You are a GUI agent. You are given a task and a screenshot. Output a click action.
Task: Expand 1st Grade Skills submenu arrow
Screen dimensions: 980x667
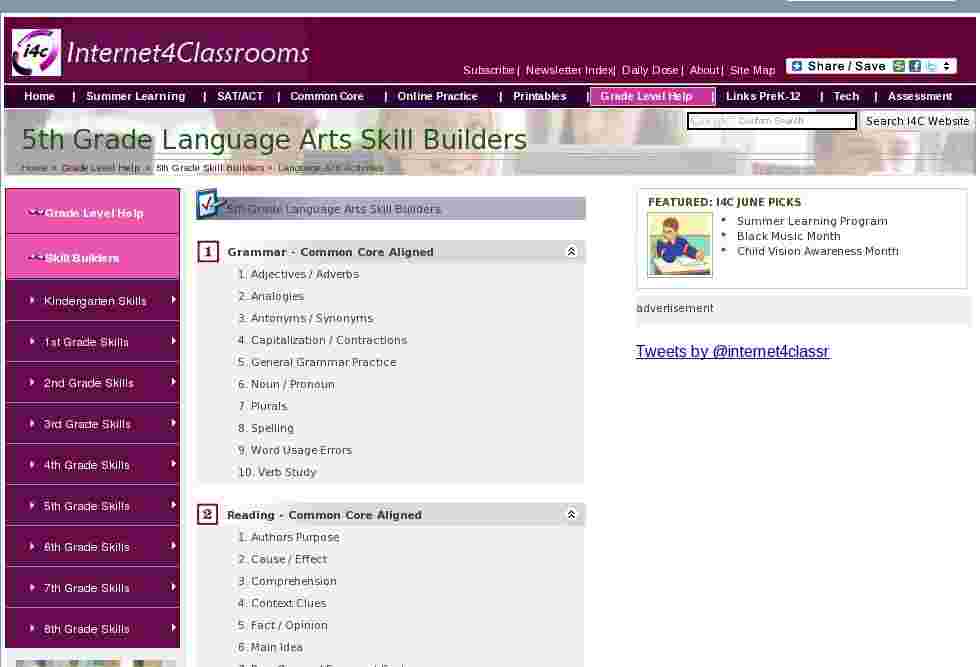click(173, 341)
